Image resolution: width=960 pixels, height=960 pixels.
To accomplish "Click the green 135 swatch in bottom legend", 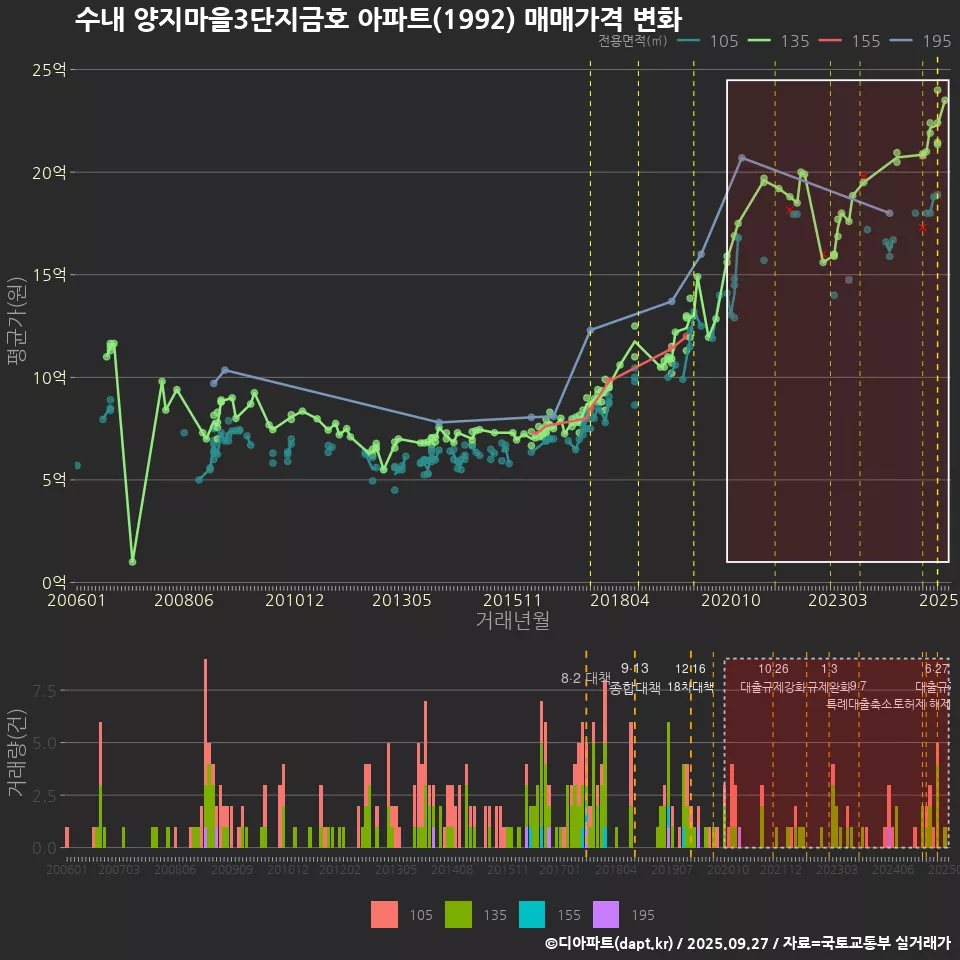I will 458,914.
